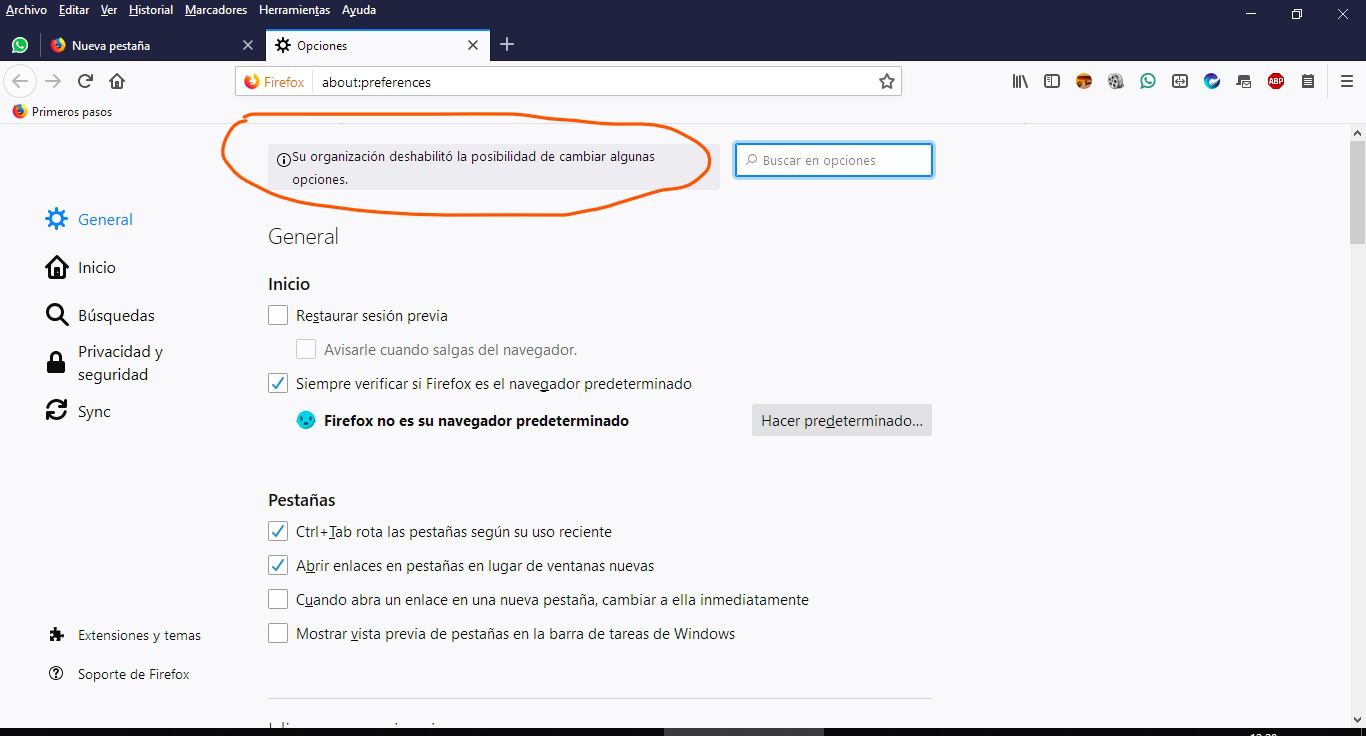Toggle the sidebar panel icon
Viewport: 1366px width, 736px height.
coord(1052,82)
